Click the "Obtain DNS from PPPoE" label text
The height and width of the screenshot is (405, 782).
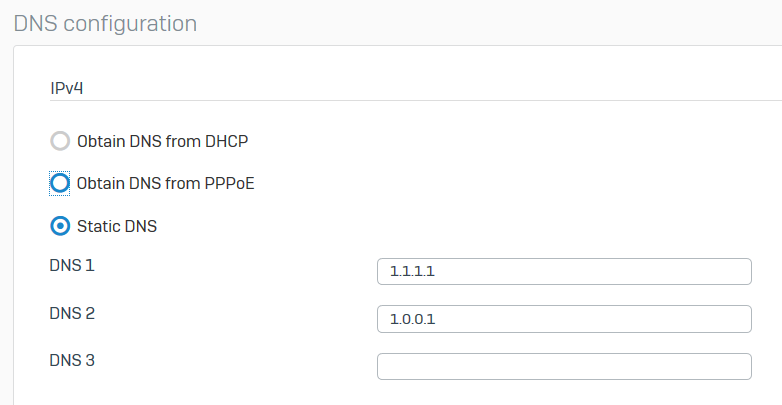coord(166,183)
